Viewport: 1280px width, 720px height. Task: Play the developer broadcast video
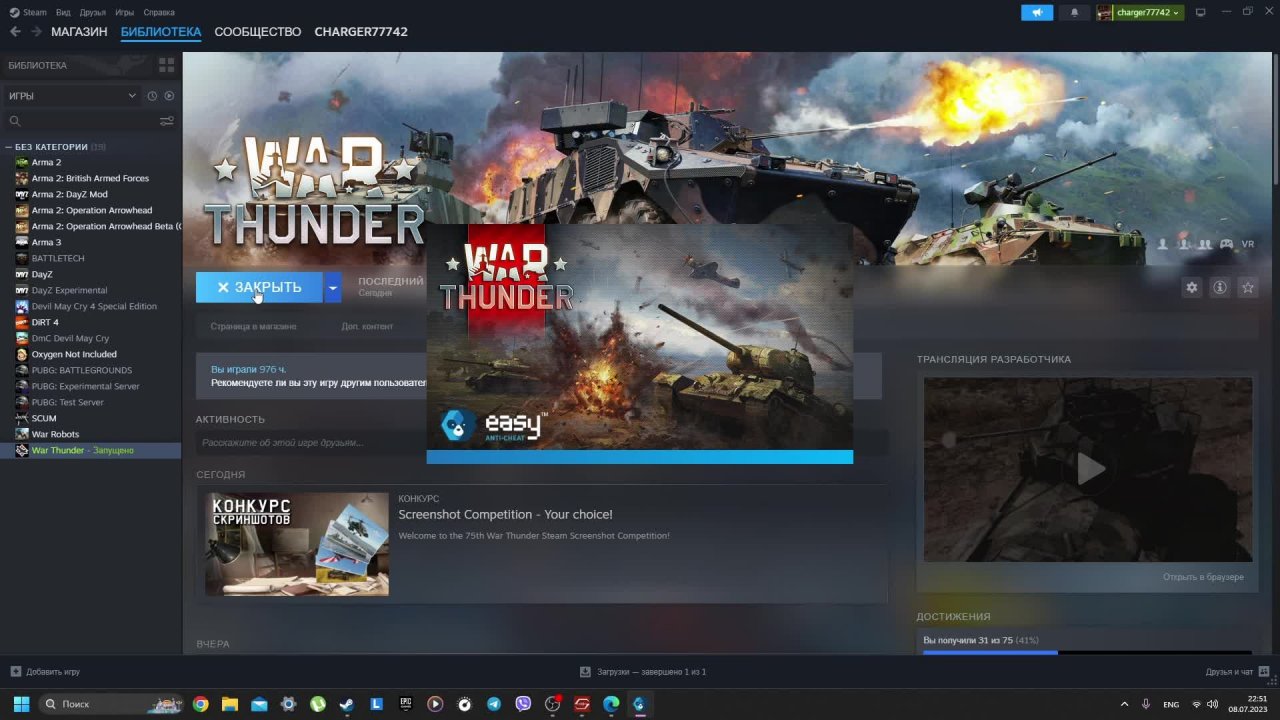1088,469
